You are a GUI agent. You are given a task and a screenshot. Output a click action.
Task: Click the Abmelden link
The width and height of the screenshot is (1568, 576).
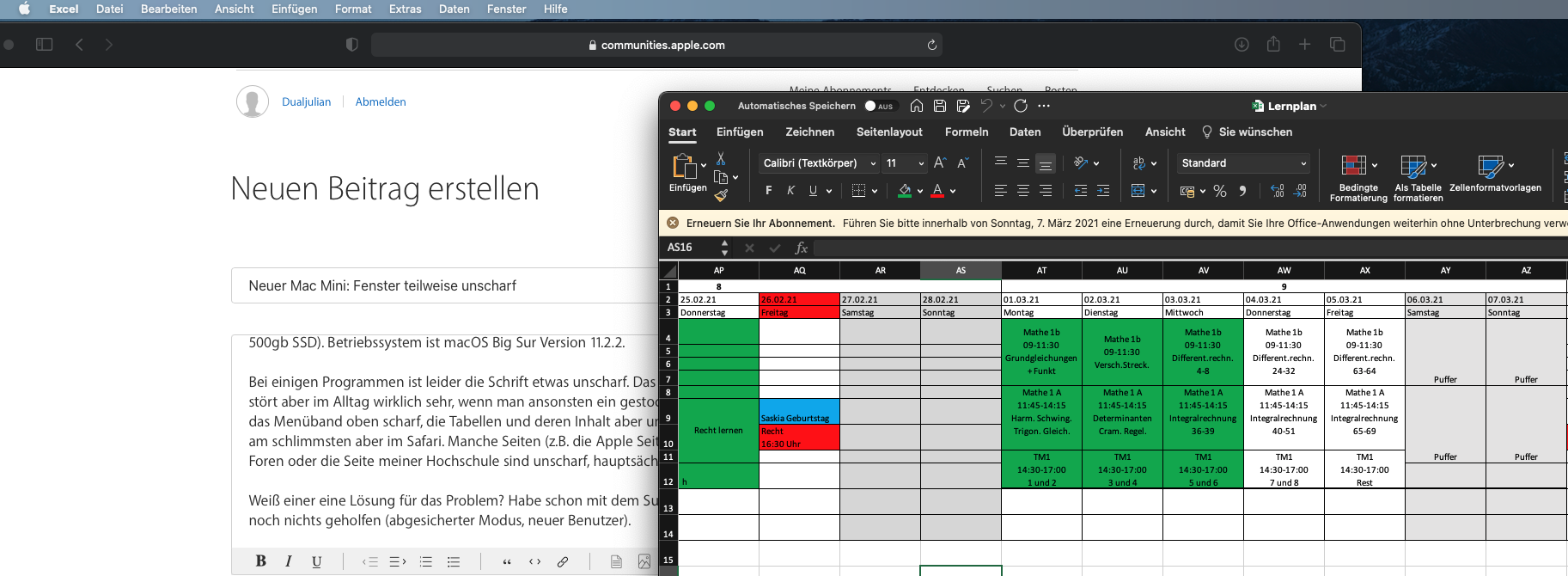pos(381,101)
